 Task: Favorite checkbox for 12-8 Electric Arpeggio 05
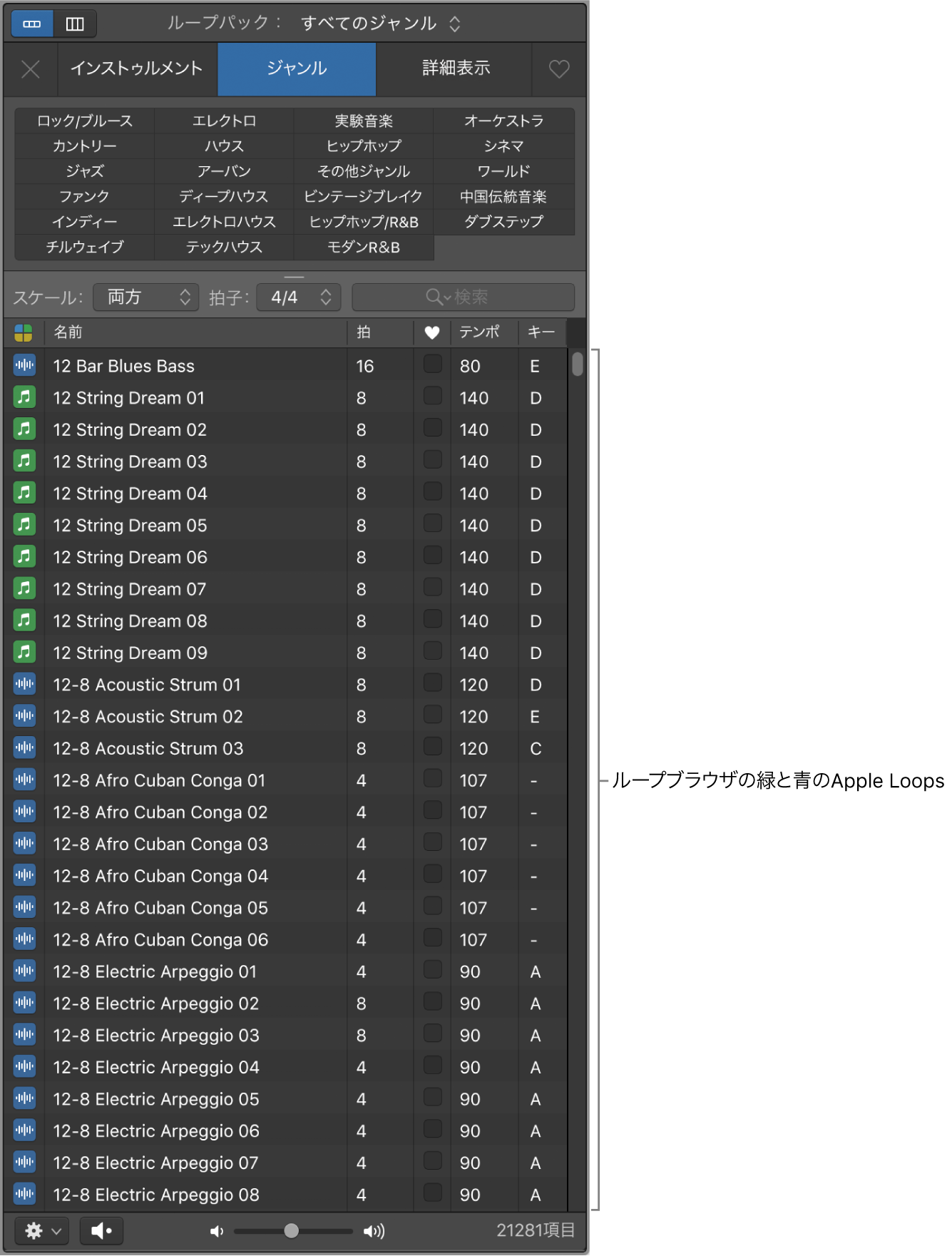[432, 1097]
